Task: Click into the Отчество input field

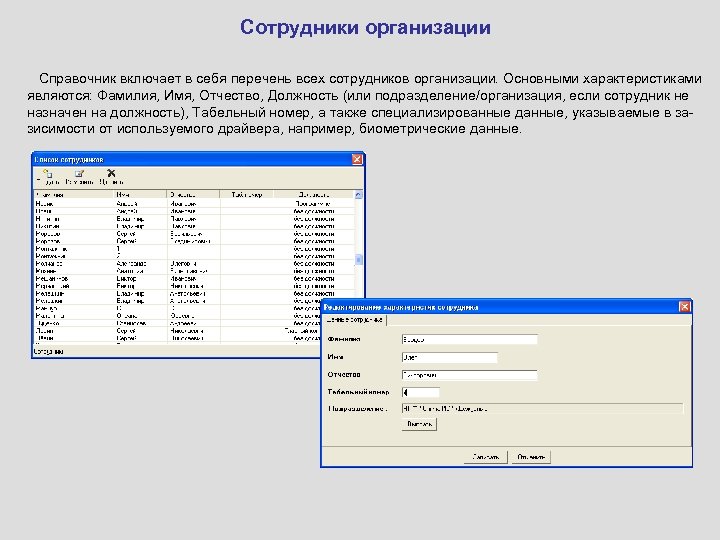Action: [x=469, y=375]
